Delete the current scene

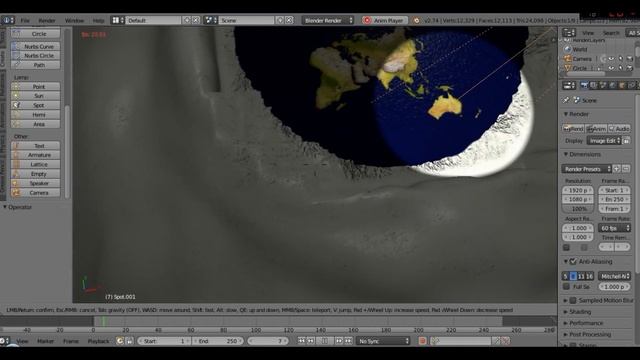point(289,20)
